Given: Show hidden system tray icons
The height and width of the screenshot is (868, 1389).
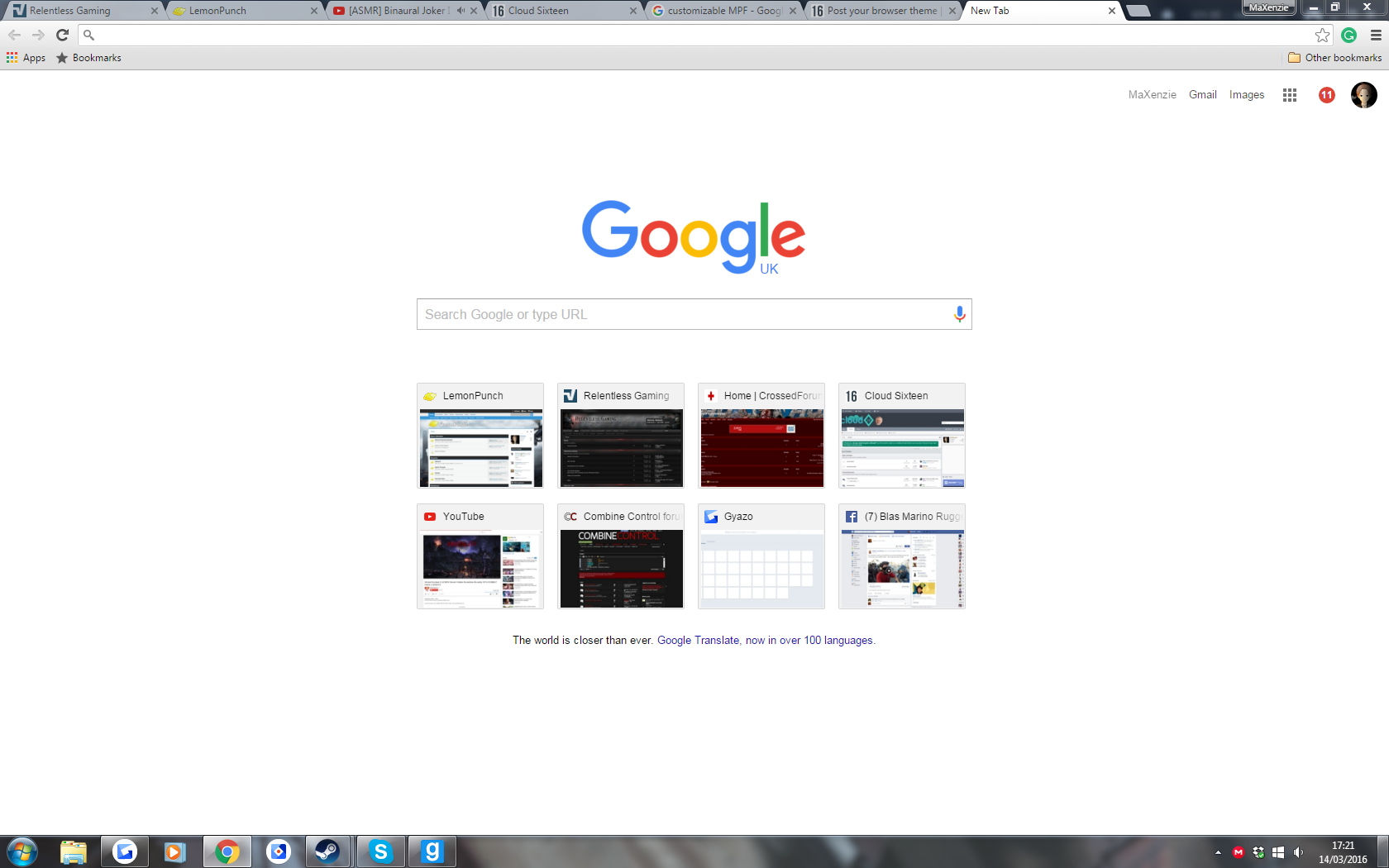Looking at the screenshot, I should pos(1218,852).
